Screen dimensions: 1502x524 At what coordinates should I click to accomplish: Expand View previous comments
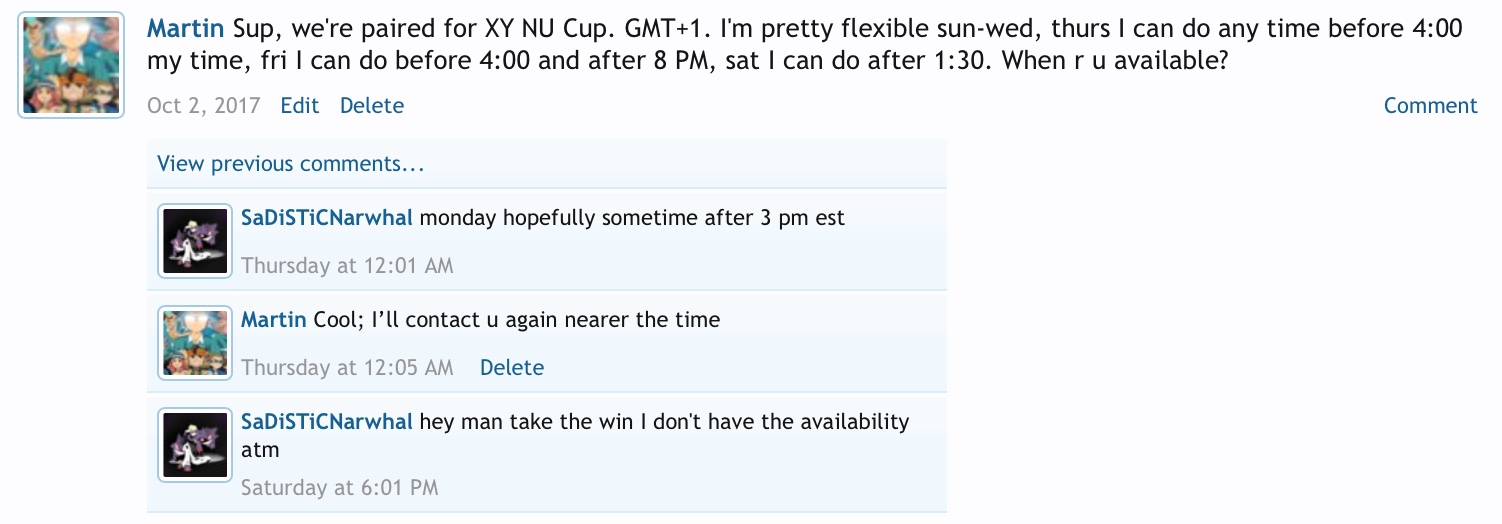(x=290, y=164)
